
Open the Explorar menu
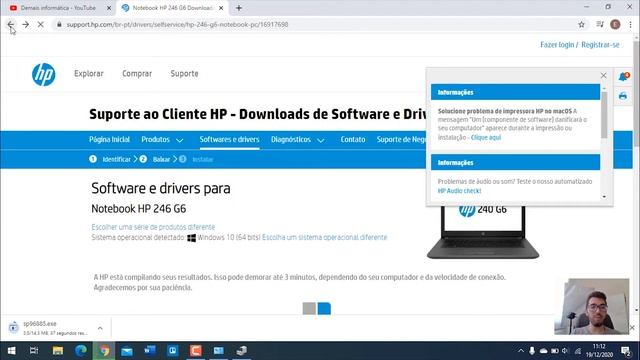coord(89,73)
